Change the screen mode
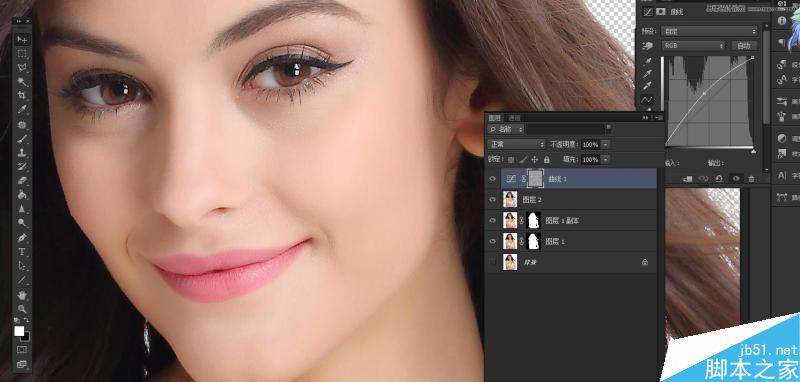 [x=22, y=364]
